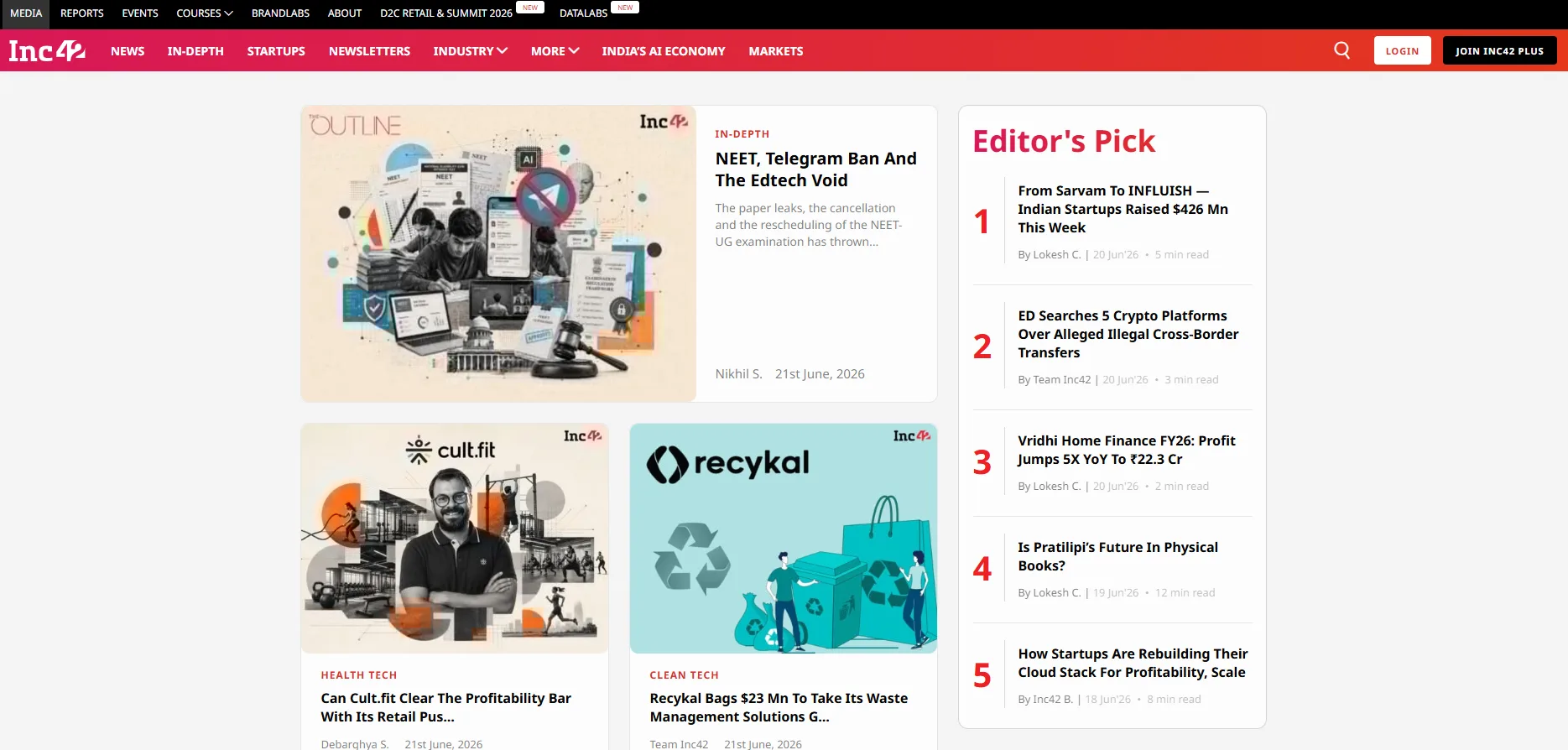Click the '12 min read' label
This screenshot has width=1568, height=750.
1185,593
